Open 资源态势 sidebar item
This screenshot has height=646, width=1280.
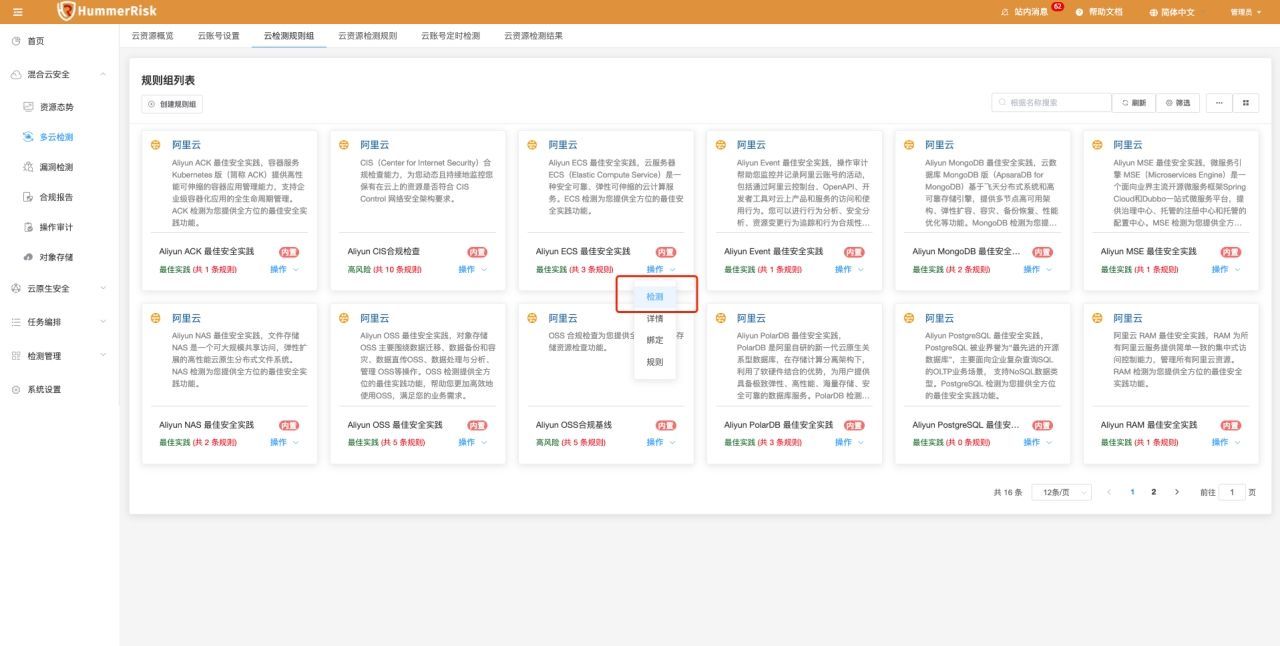point(59,107)
